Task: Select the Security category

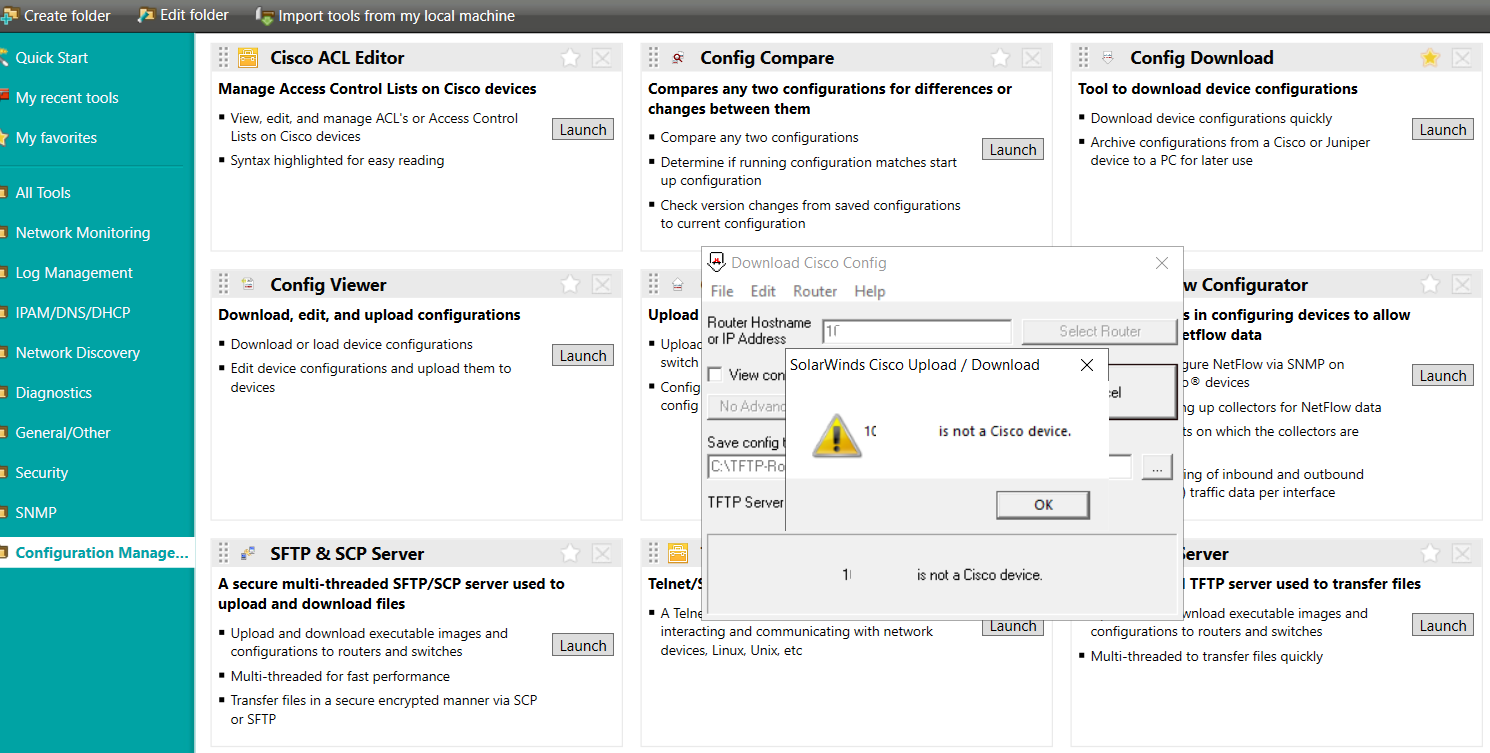Action: 42,473
